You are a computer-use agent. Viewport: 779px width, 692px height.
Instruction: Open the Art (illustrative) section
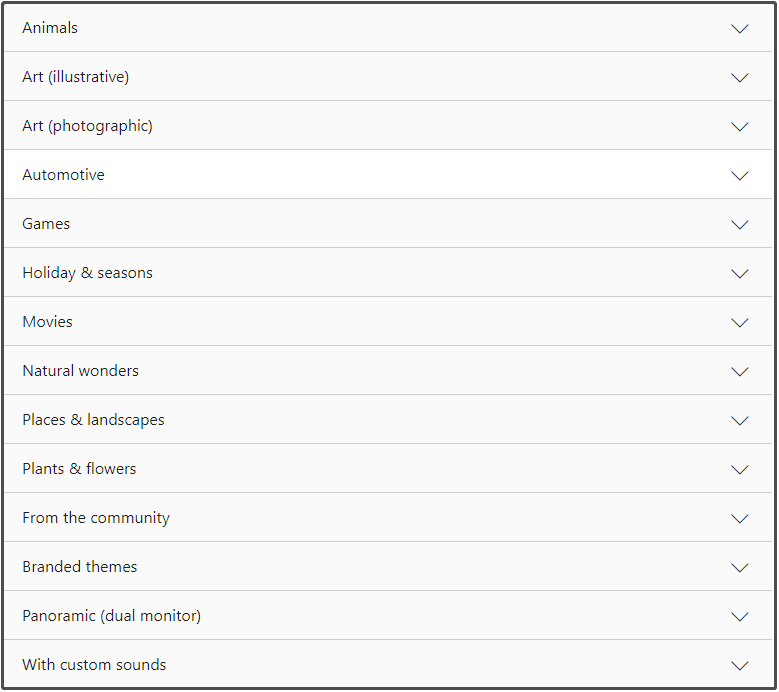(x=388, y=77)
